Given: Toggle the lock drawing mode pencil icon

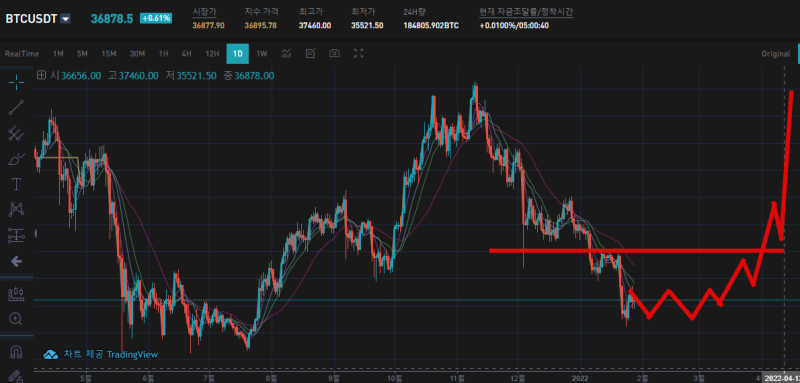Looking at the screenshot, I should [x=16, y=376].
